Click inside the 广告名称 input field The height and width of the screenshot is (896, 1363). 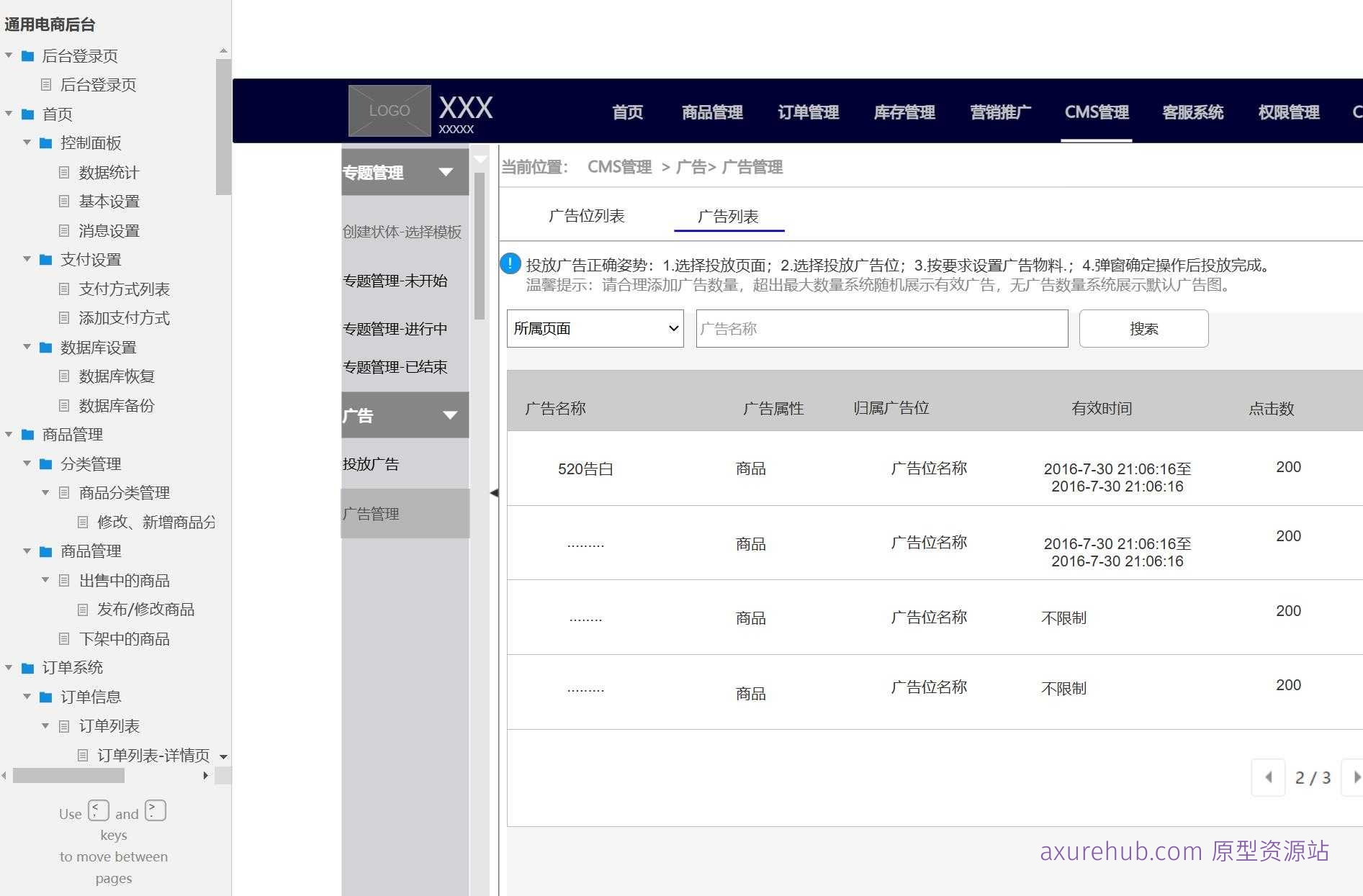(x=880, y=328)
